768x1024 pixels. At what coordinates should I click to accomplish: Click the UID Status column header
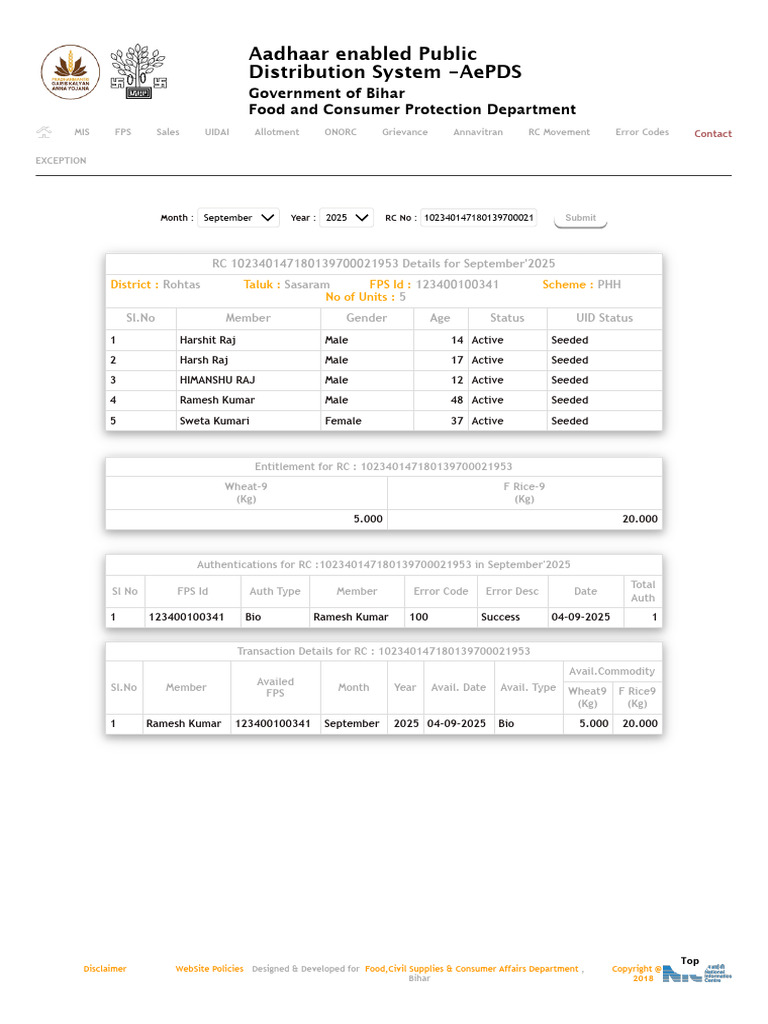605,318
